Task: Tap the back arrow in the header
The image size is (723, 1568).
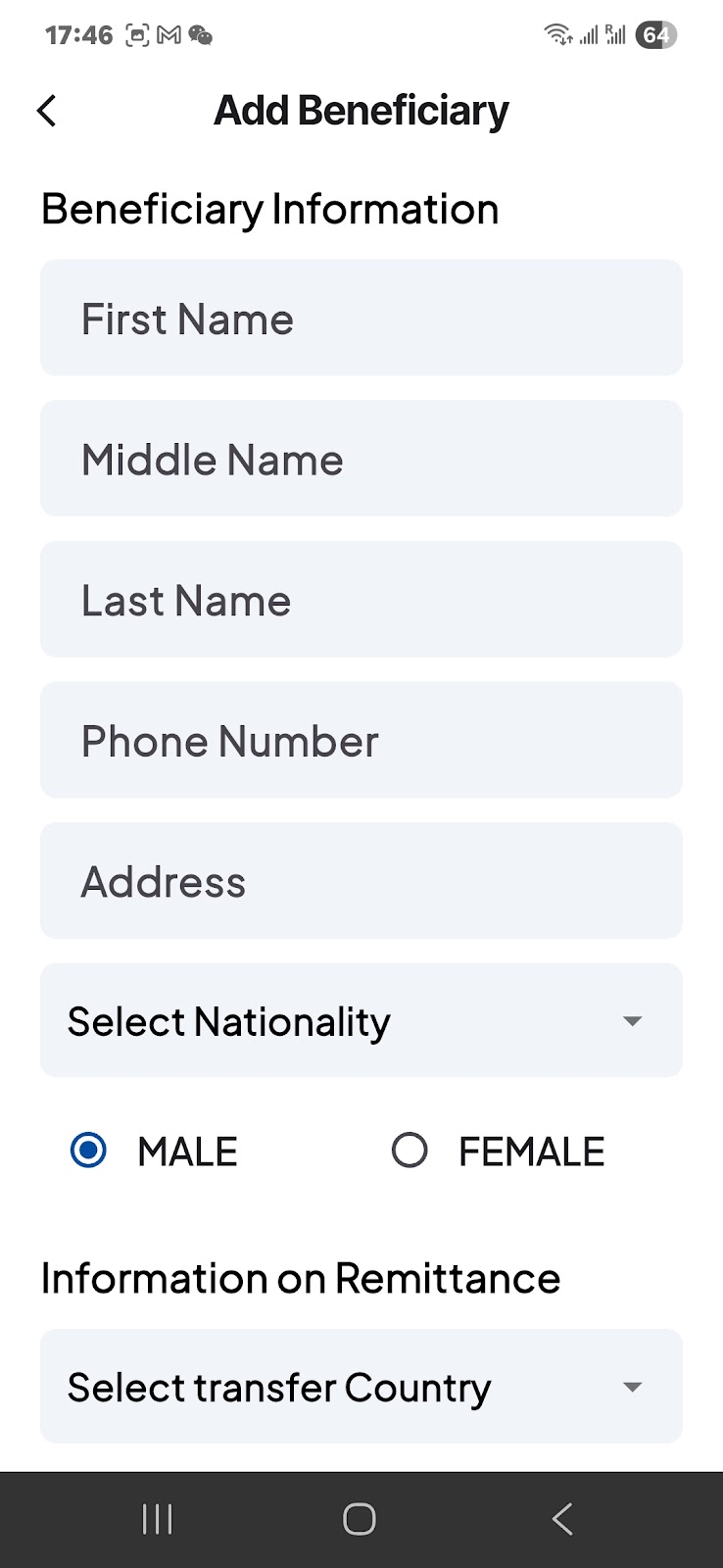Action: pyautogui.click(x=47, y=111)
